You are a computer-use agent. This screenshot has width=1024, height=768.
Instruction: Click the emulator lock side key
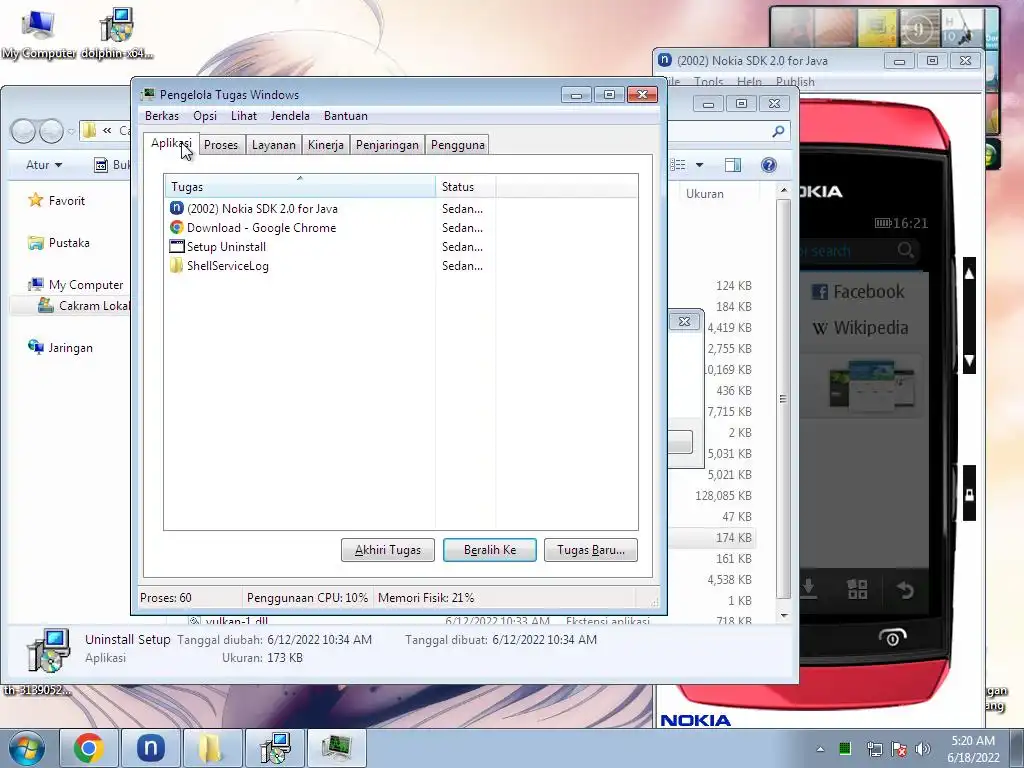pyautogui.click(x=969, y=493)
